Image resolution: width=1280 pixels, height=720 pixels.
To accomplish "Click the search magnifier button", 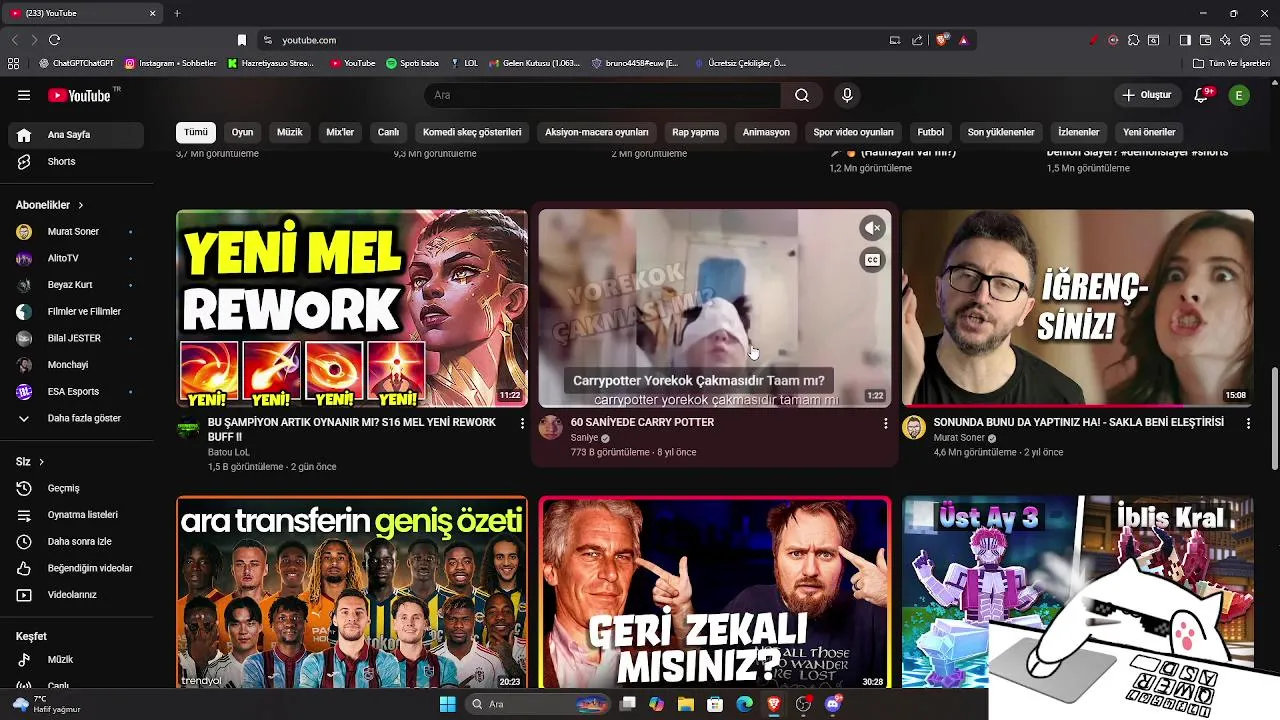I will [802, 95].
